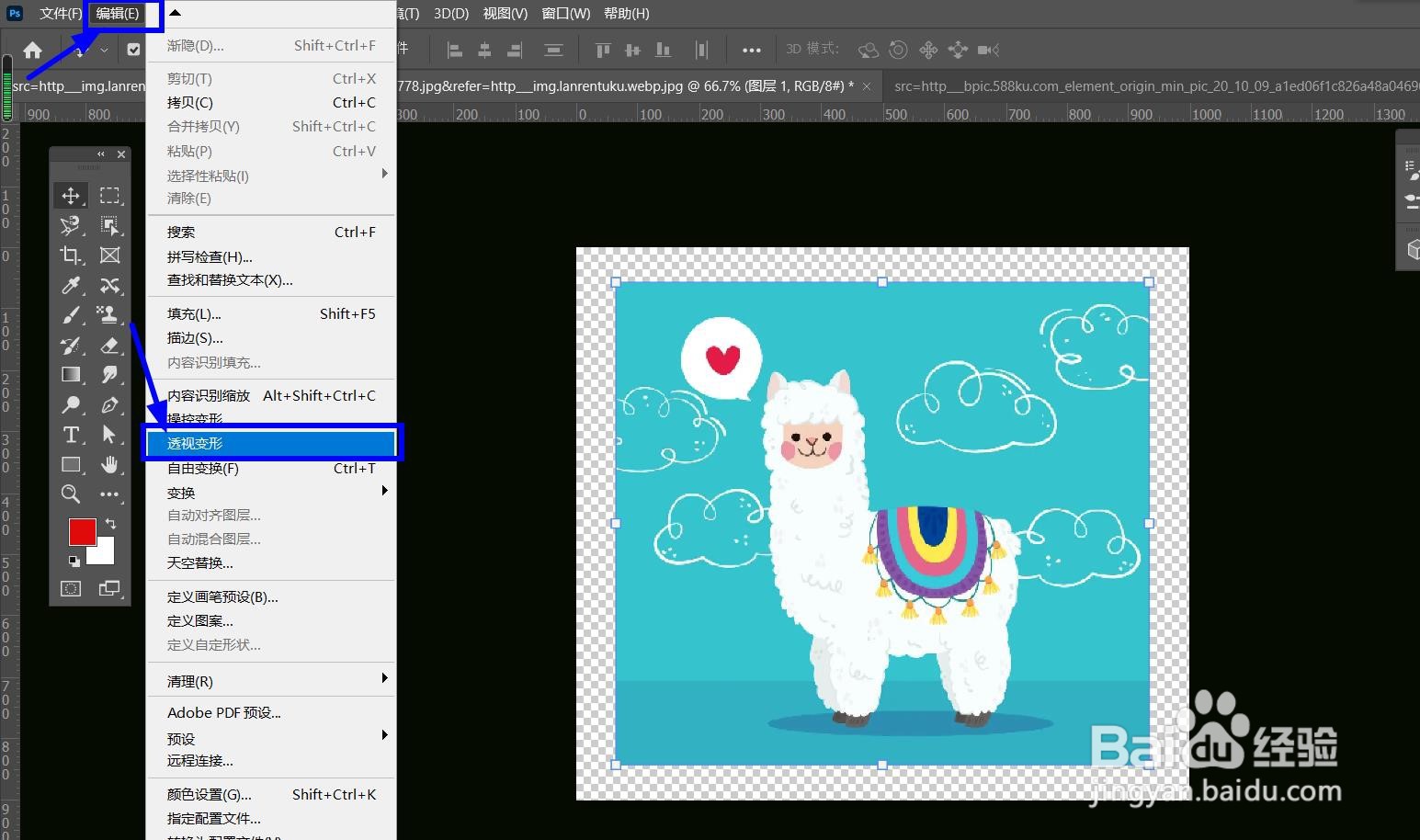Switch to the 588ku.com document tab
1420x840 pixels.
pyautogui.click(x=1152, y=86)
